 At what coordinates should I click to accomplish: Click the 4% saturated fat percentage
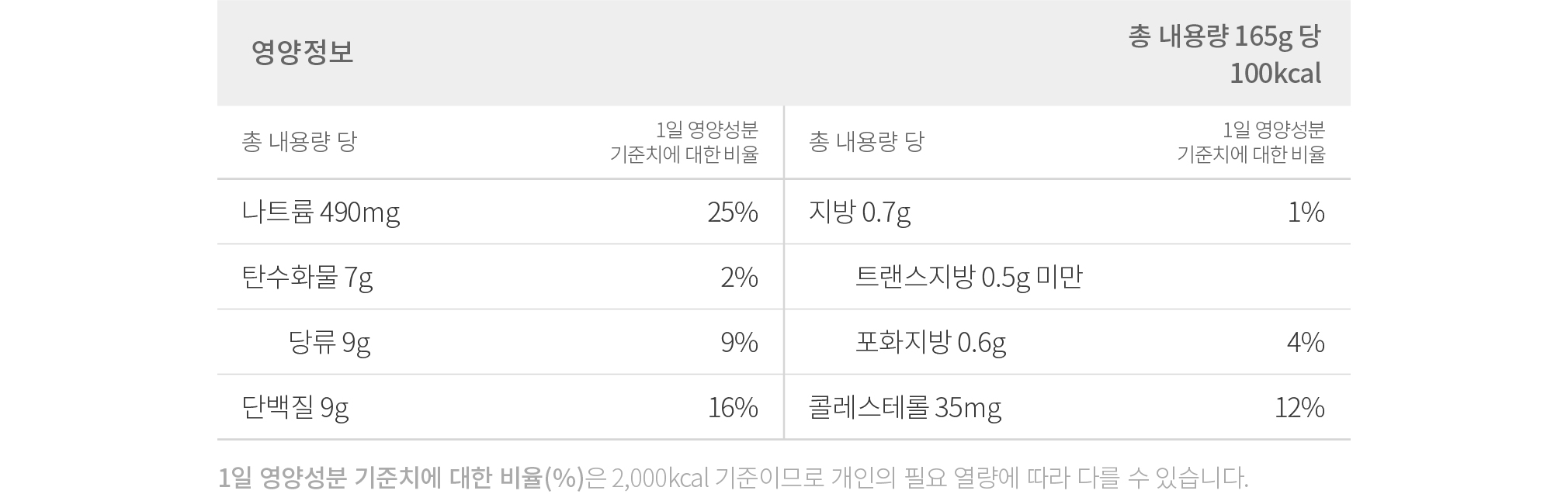[1306, 342]
